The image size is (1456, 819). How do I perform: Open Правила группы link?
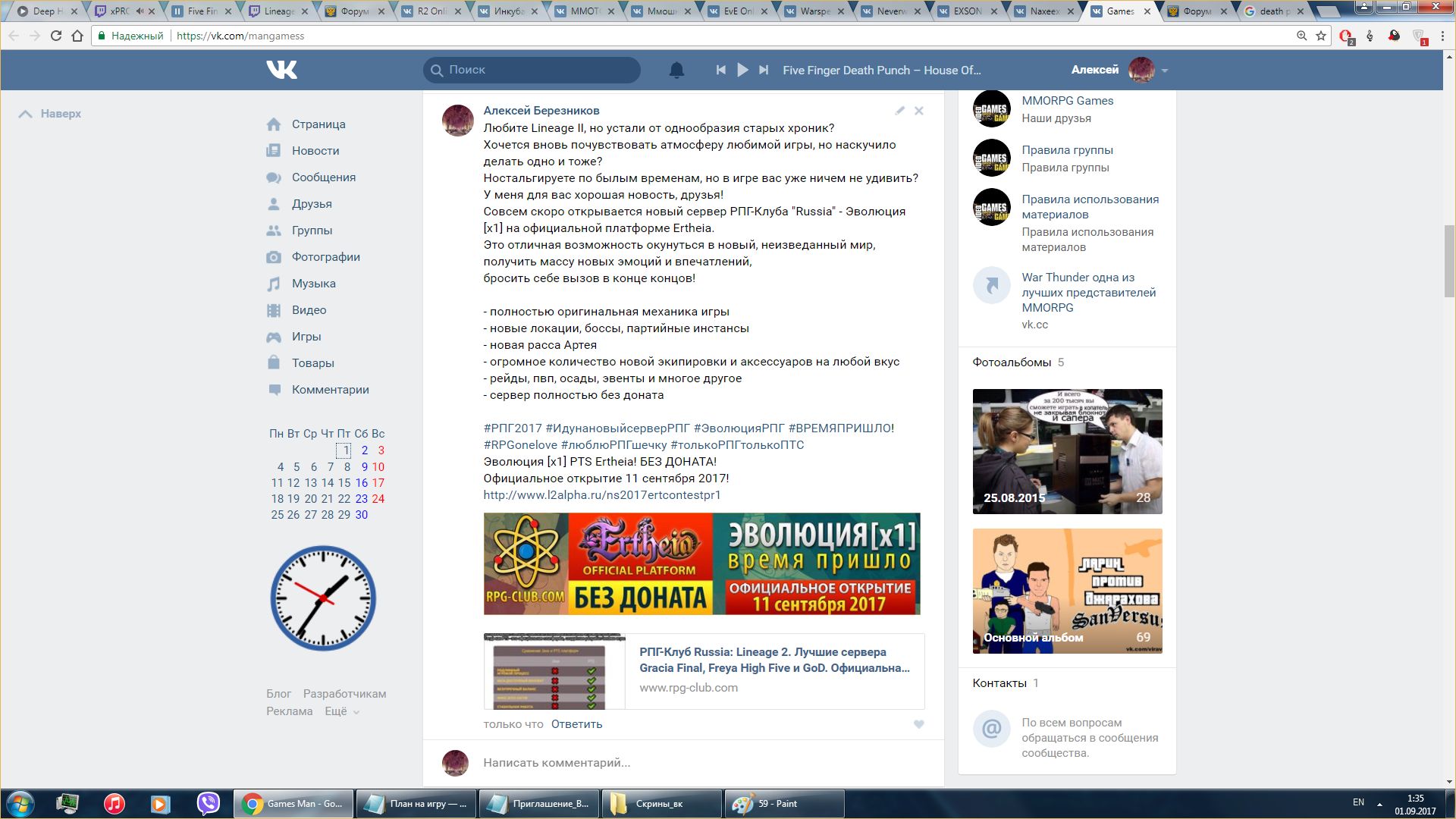[x=1067, y=150]
